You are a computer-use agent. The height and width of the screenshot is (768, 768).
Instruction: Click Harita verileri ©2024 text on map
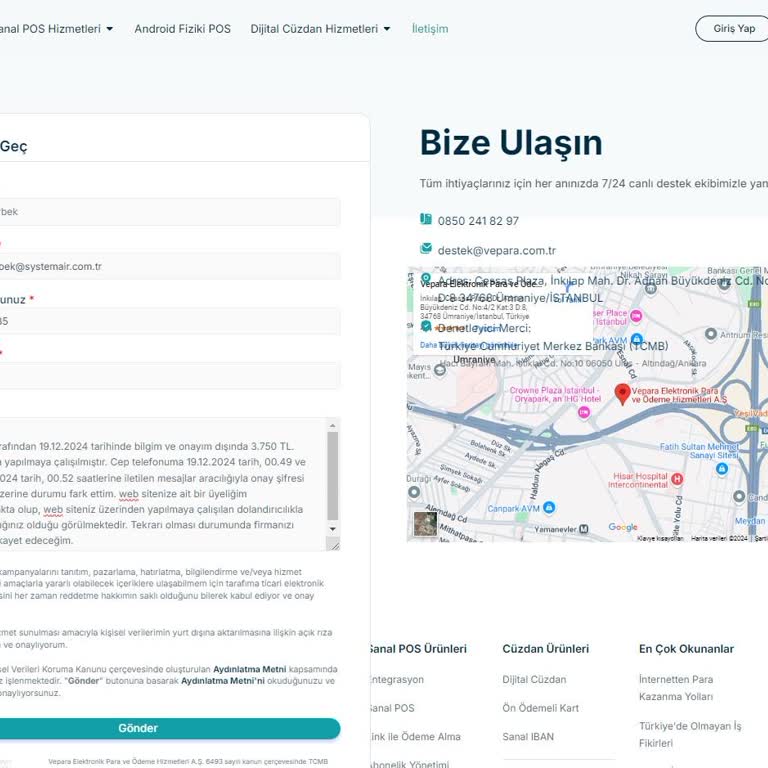[x=719, y=538]
